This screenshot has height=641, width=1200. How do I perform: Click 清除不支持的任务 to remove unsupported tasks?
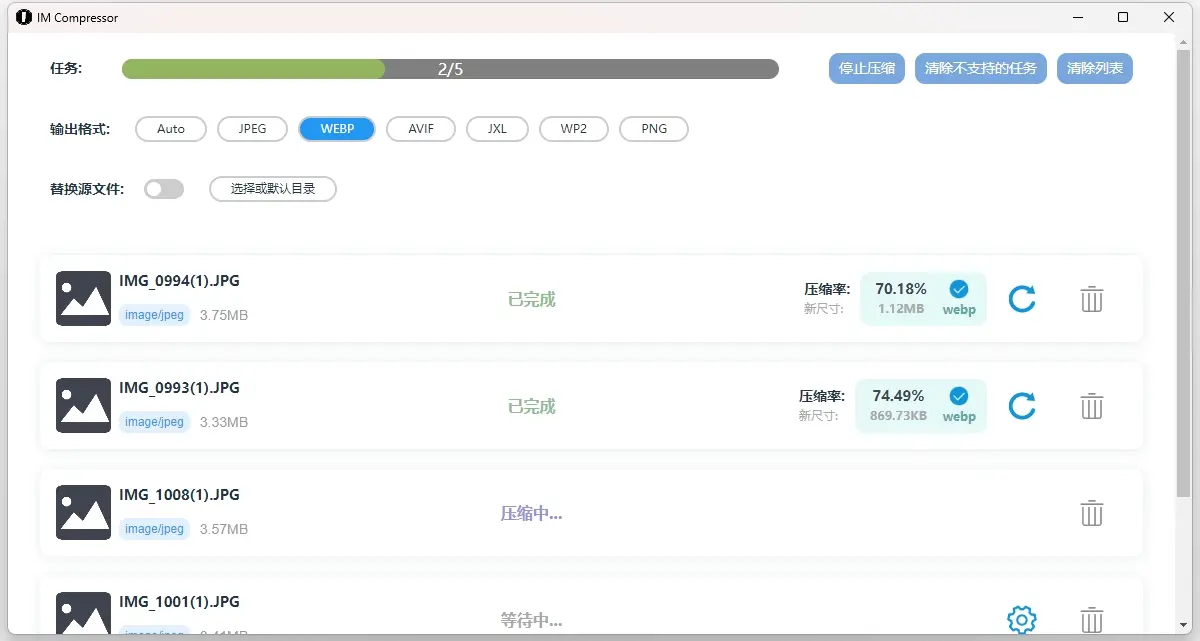pyautogui.click(x=980, y=68)
